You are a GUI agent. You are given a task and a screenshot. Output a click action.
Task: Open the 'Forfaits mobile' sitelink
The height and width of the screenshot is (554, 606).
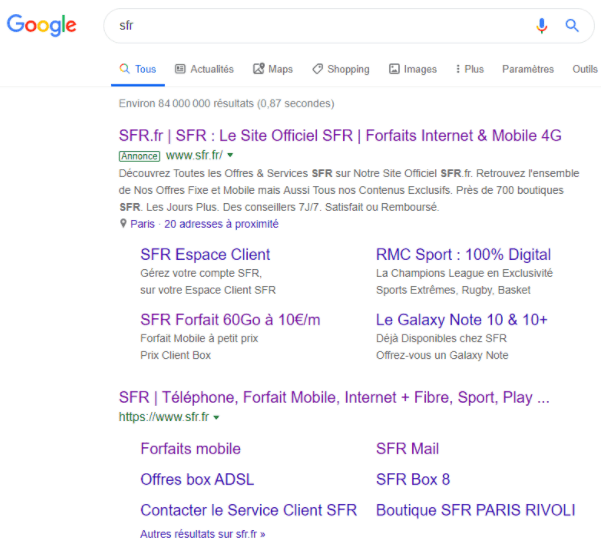click(191, 449)
